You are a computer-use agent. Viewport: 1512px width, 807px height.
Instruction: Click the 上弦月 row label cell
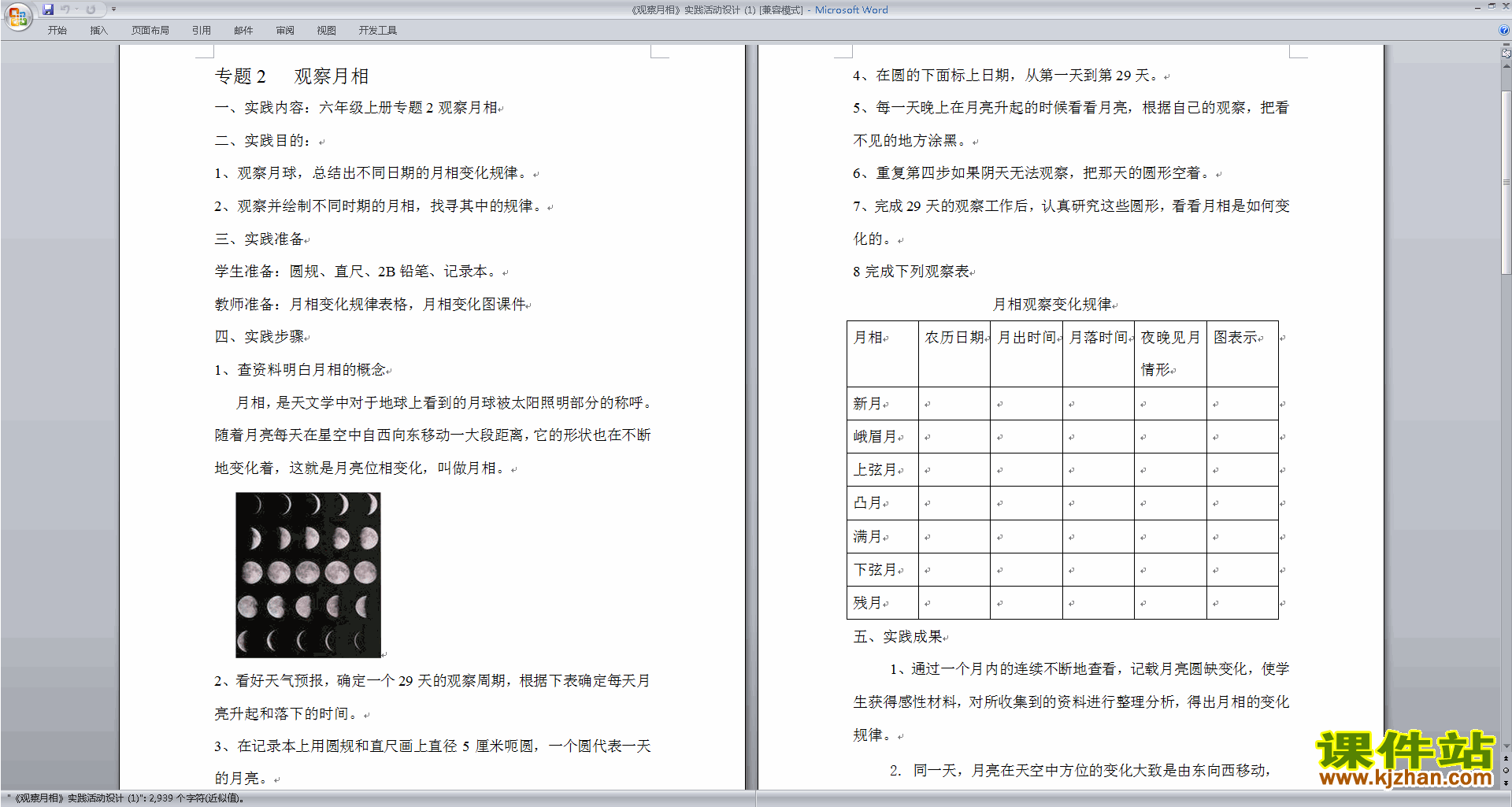tap(883, 469)
